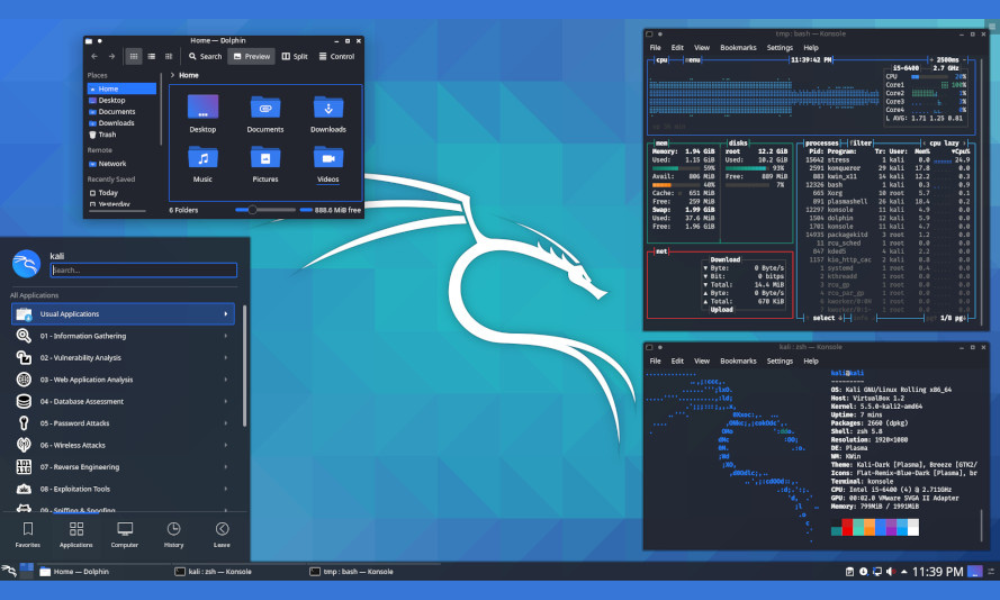Click menu button in bashtop header

693,60
